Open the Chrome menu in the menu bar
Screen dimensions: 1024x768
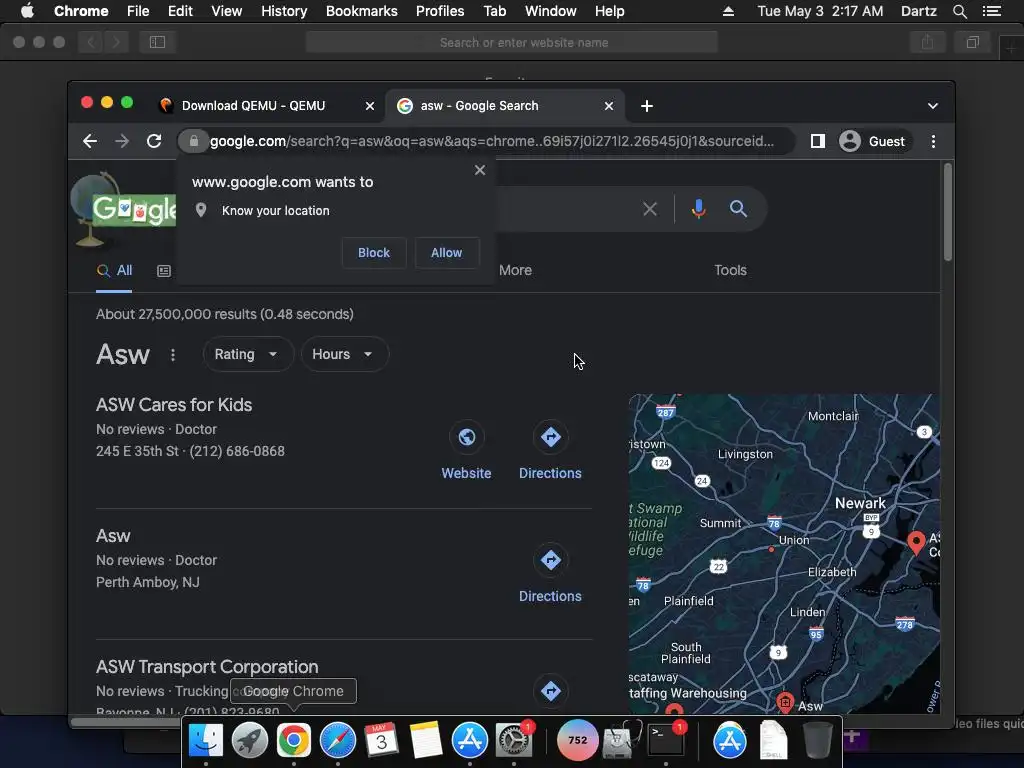(x=81, y=11)
